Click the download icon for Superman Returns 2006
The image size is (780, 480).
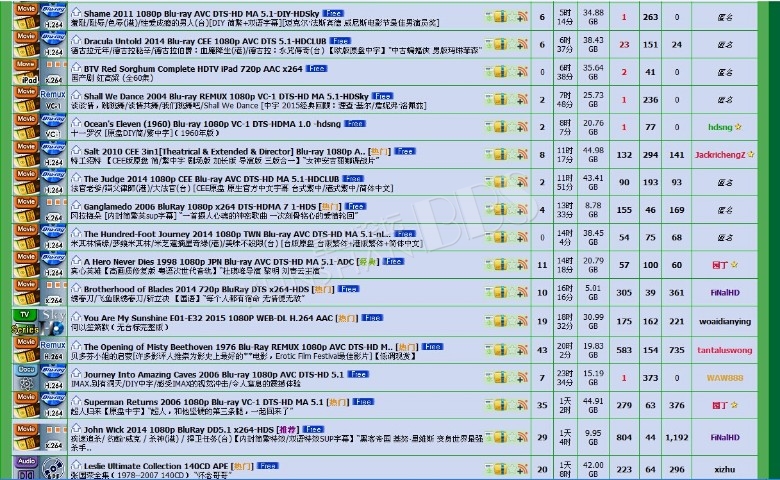pos(497,405)
